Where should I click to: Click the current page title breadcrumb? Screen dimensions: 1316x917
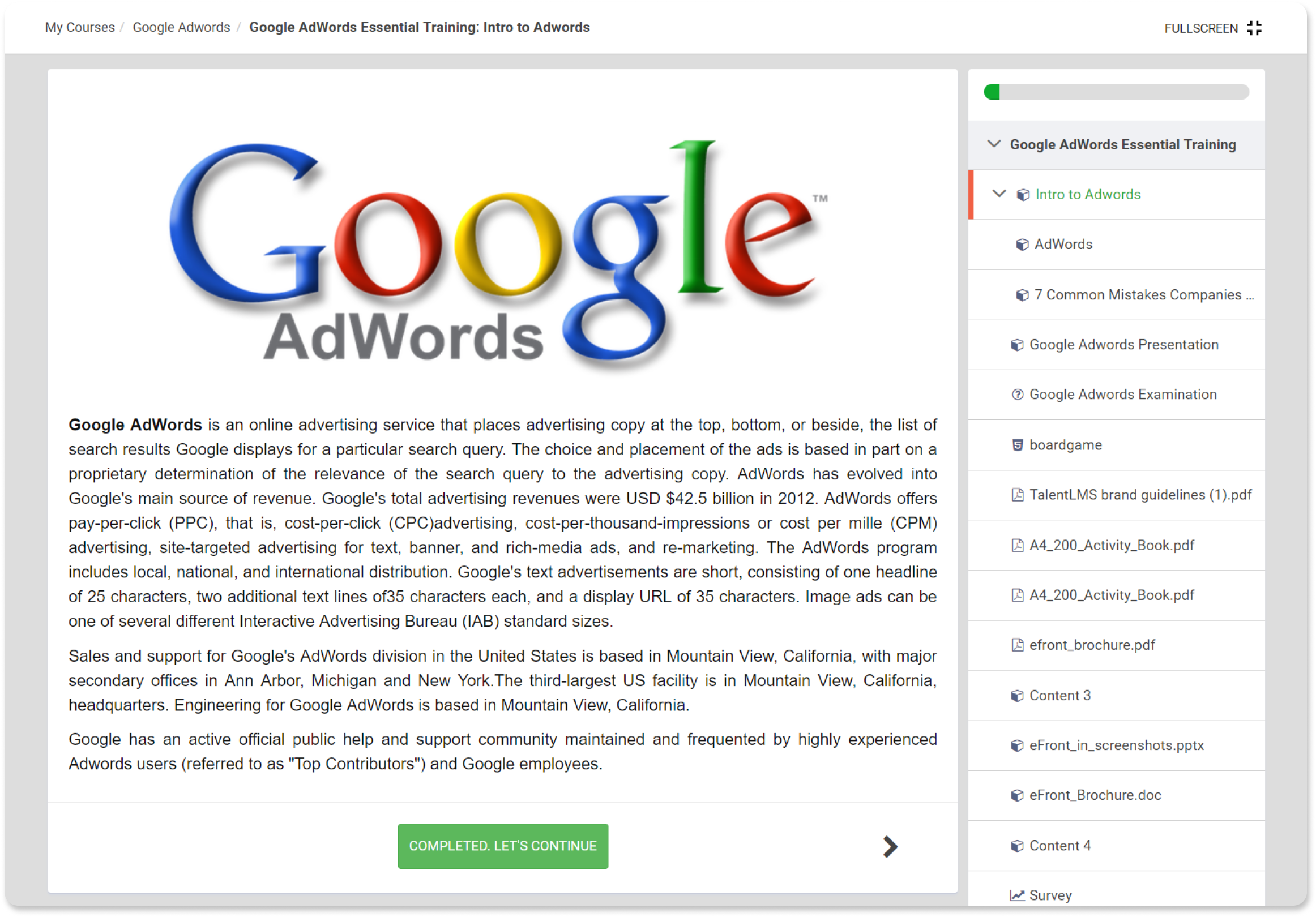tap(419, 28)
